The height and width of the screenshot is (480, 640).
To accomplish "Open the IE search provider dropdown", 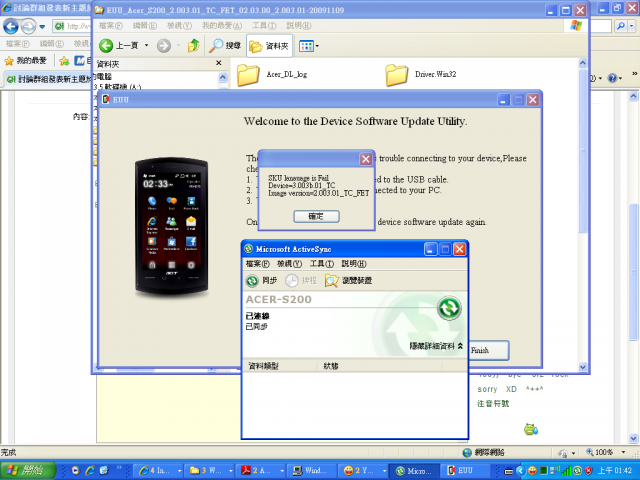I will 632,26.
